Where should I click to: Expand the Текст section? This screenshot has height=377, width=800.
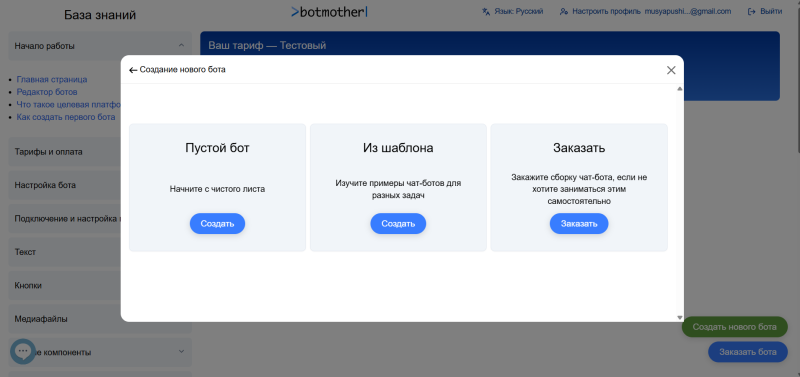coord(64,252)
